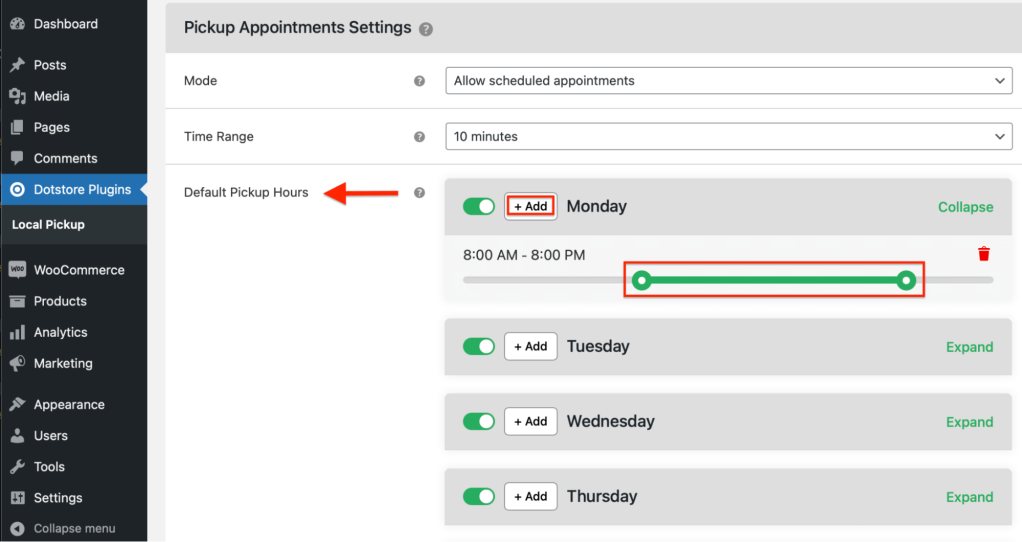Expand the Wednesday pickup hours
Screen dimensions: 1022x542
[969, 422]
